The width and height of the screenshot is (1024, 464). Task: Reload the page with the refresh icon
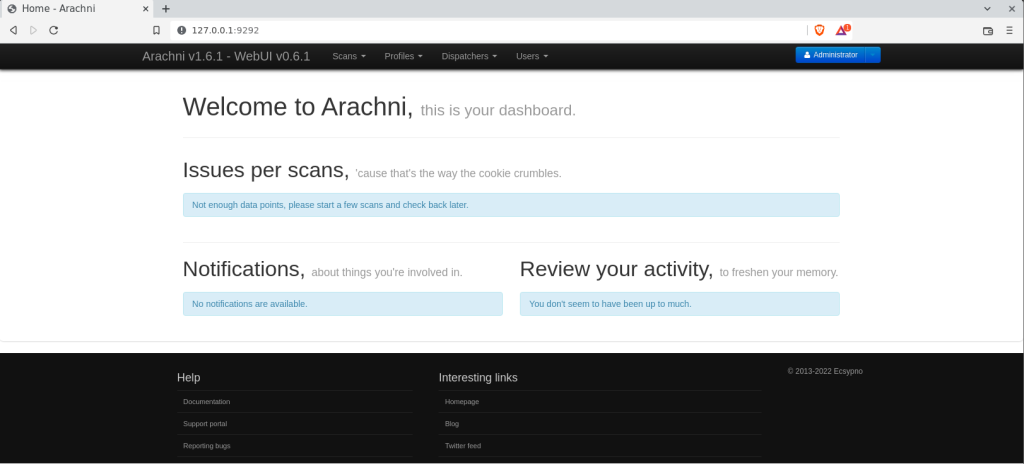pyautogui.click(x=54, y=30)
